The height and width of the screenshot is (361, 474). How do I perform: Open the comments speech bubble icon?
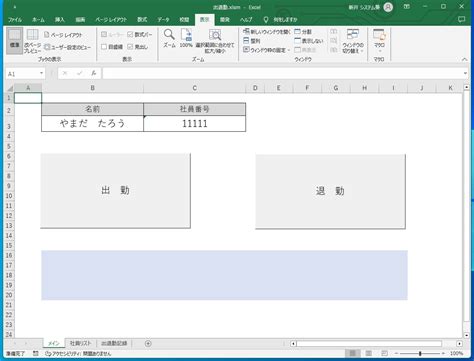click(461, 19)
